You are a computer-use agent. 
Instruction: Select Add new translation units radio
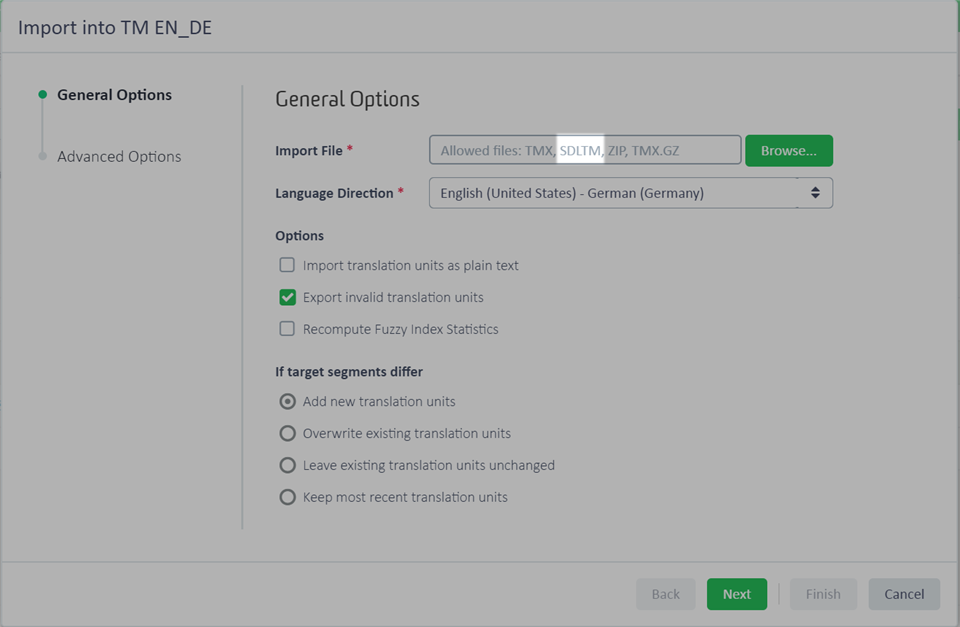pyautogui.click(x=287, y=402)
